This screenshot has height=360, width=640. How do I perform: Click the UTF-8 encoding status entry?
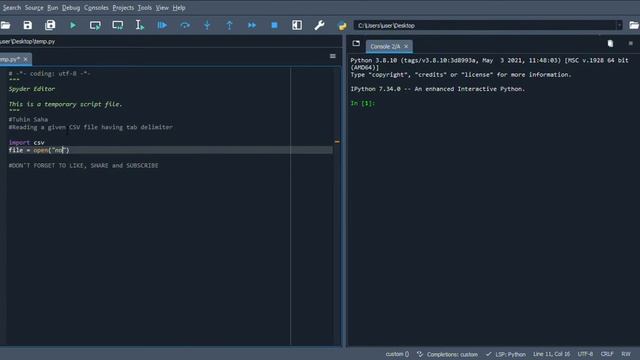point(585,354)
